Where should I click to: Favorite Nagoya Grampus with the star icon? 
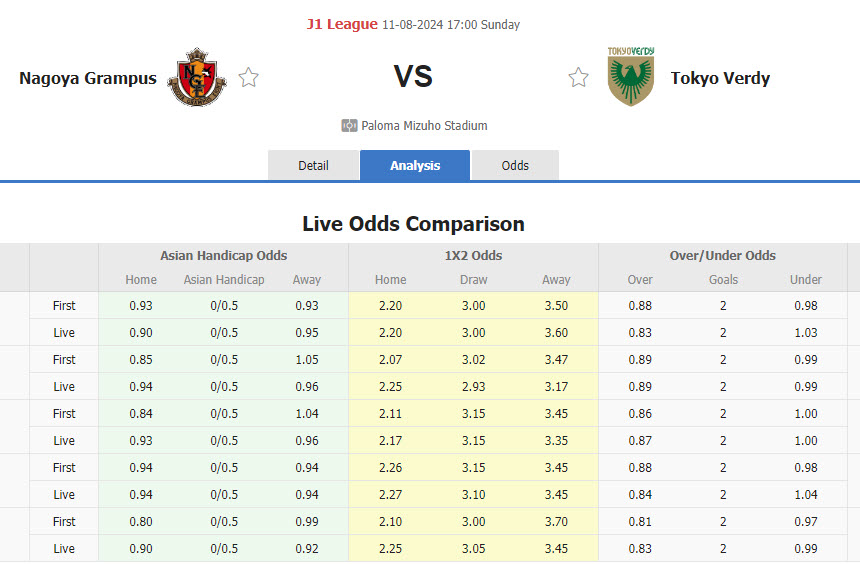[249, 78]
